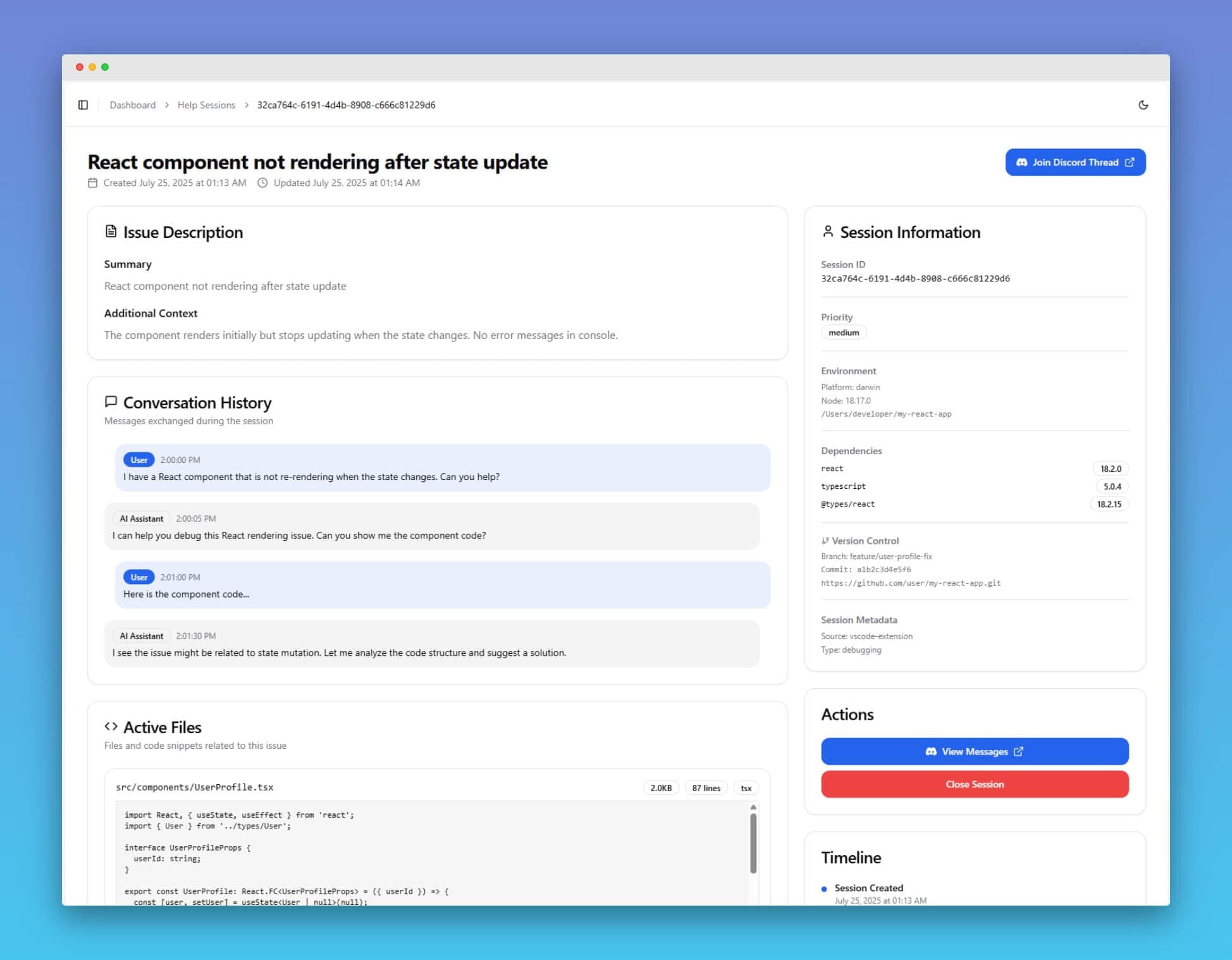Screen dimensions: 1232x960
Task: Click the Session Created timeline dot
Action: point(824,888)
